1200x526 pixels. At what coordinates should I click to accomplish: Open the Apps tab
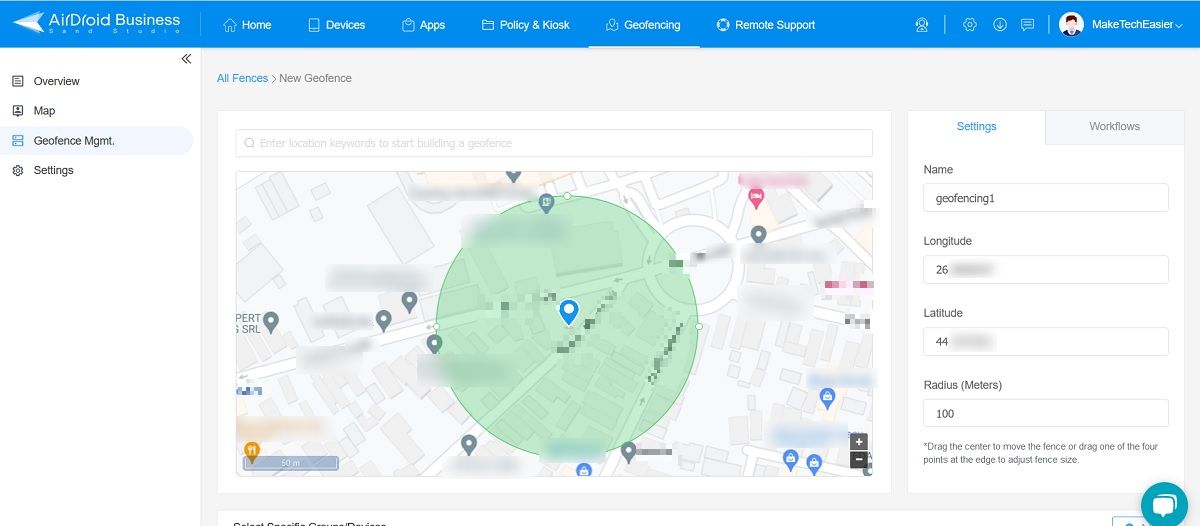[x=423, y=25]
